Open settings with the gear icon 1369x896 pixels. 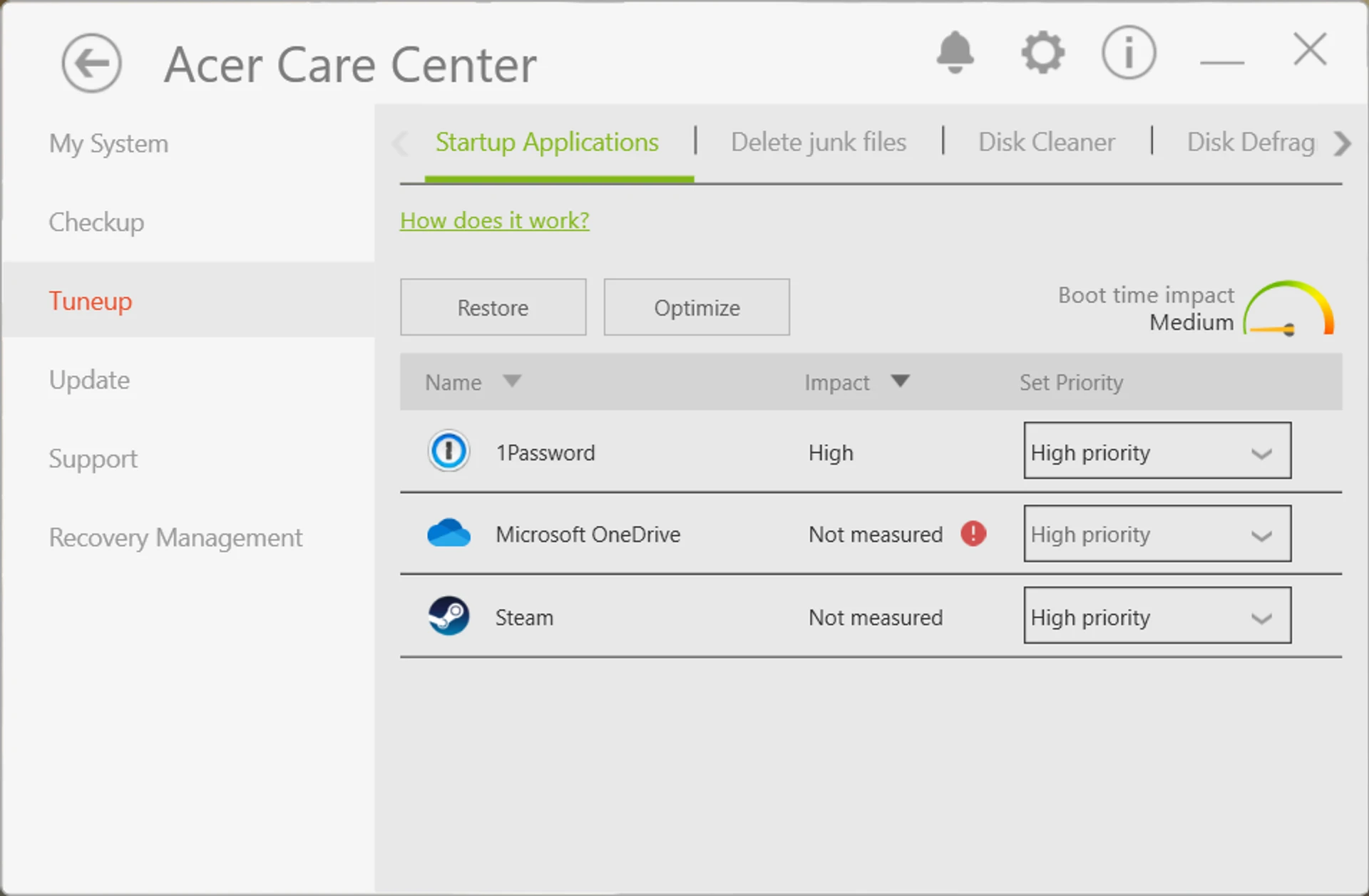[1042, 52]
